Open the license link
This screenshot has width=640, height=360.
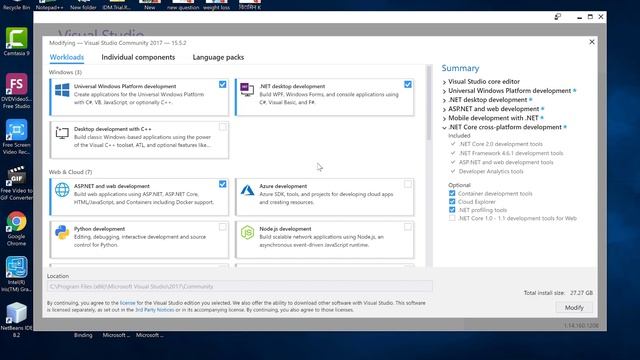tap(127, 303)
